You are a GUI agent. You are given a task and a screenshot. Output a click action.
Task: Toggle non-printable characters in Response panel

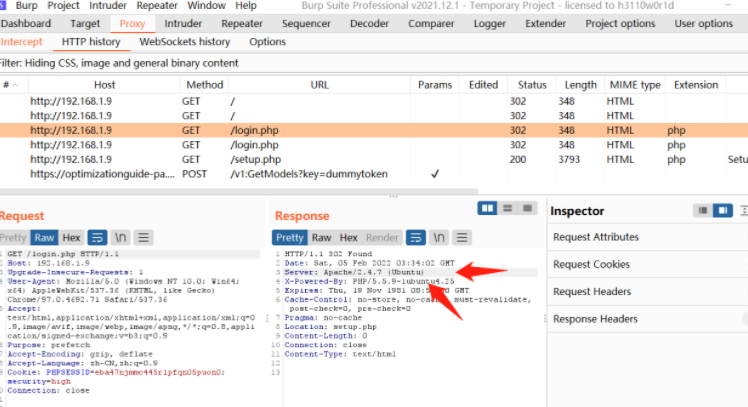pos(439,238)
